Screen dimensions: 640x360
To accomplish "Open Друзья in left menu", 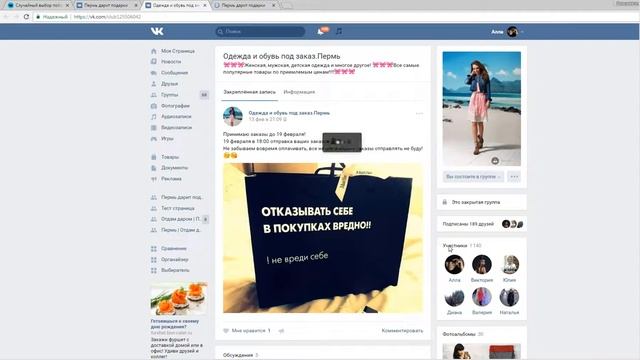I will (169, 84).
